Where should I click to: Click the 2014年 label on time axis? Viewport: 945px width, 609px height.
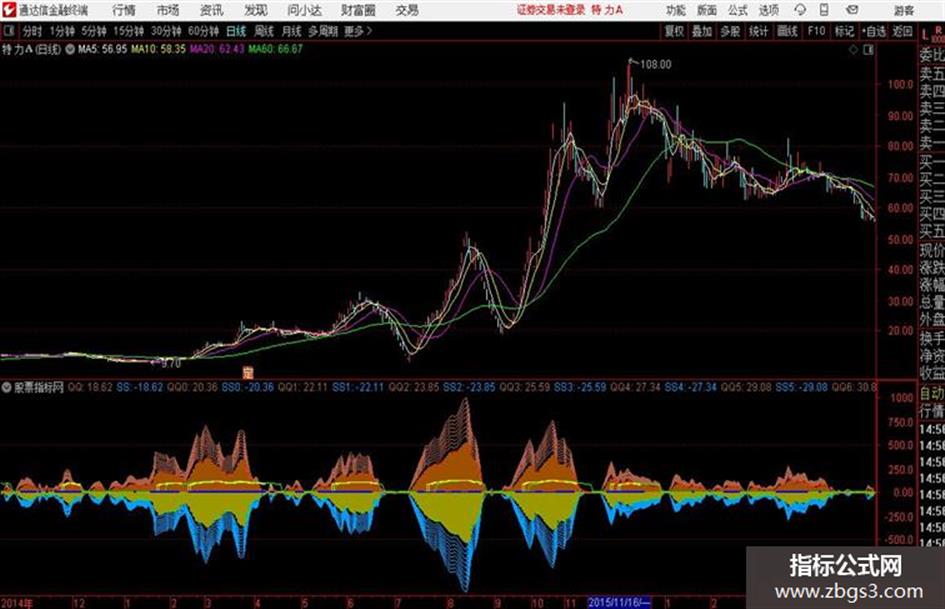pos(17,602)
